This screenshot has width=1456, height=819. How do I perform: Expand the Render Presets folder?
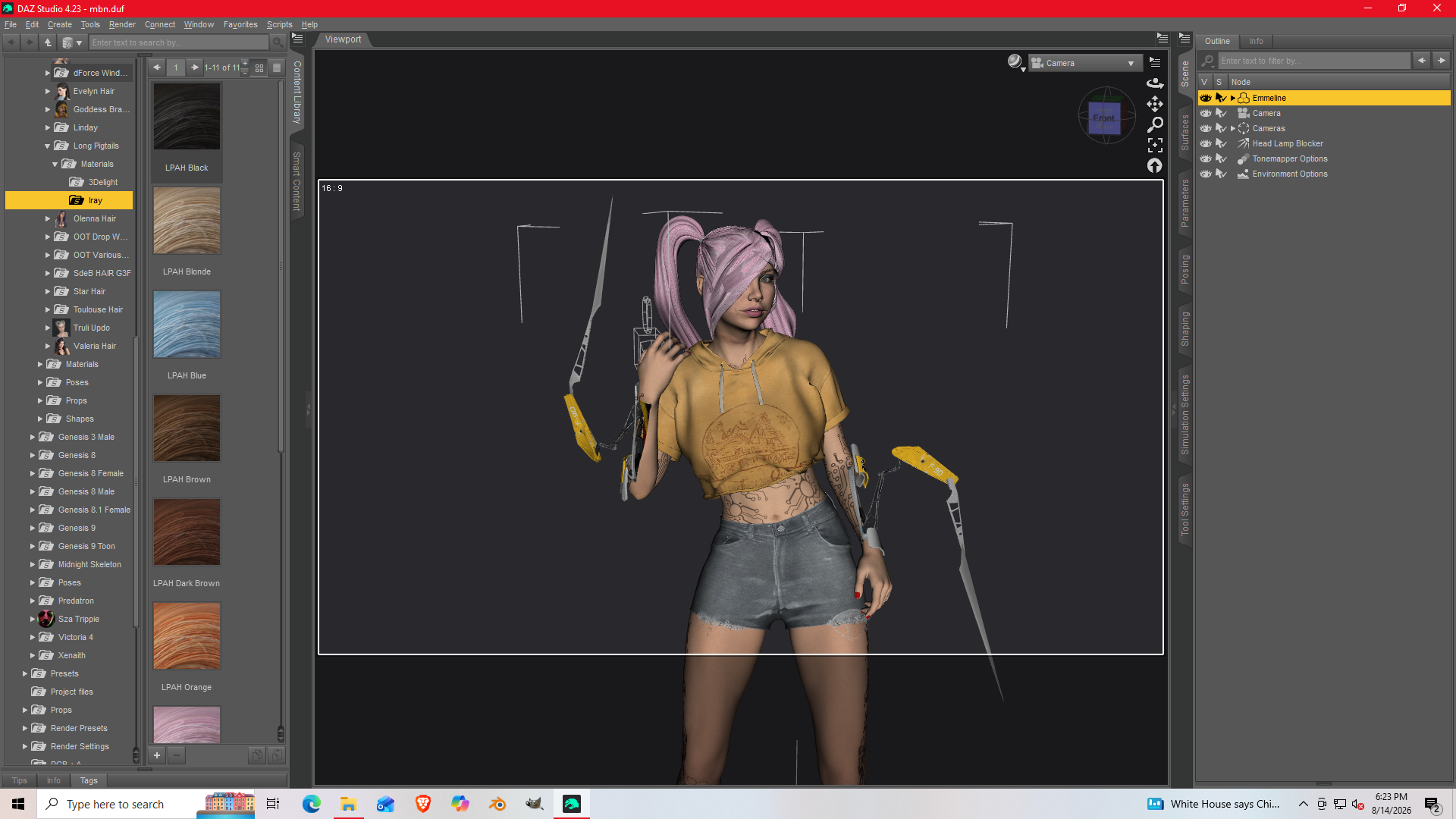tap(24, 728)
